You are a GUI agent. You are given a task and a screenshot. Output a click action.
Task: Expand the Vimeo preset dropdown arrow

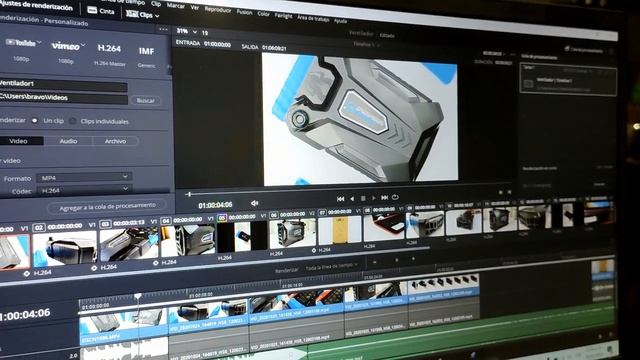pyautogui.click(x=83, y=44)
